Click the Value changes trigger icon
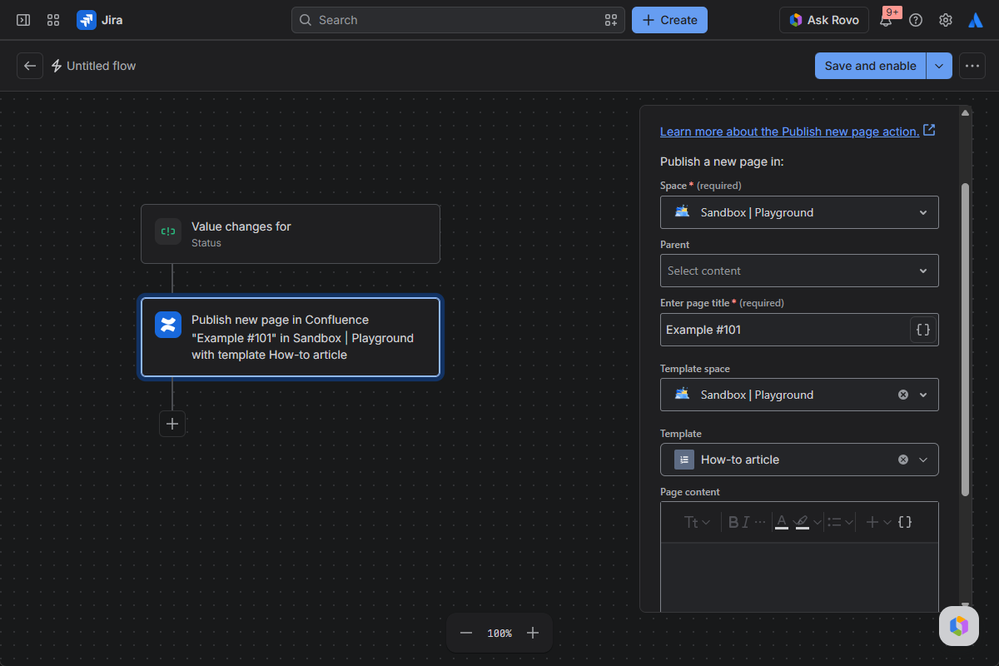Image resolution: width=999 pixels, height=666 pixels. 168,231
